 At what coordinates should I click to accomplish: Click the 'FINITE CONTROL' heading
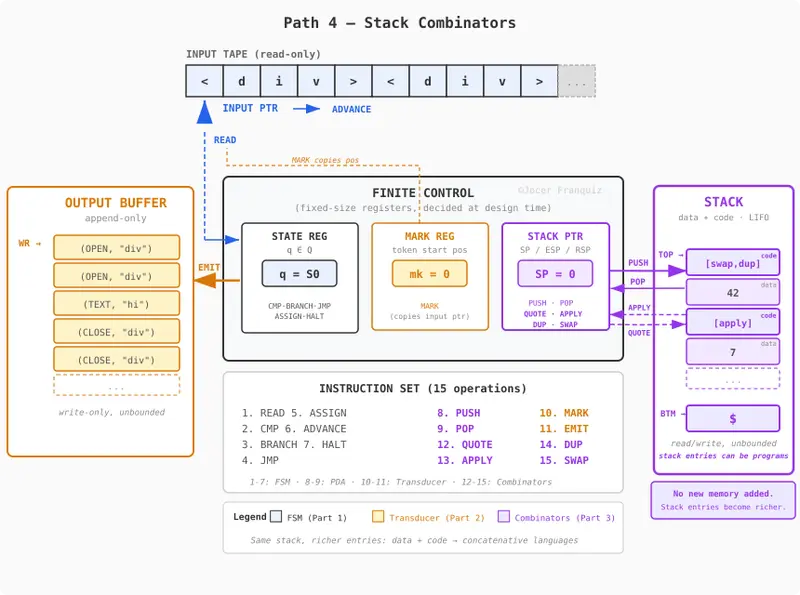tap(423, 193)
